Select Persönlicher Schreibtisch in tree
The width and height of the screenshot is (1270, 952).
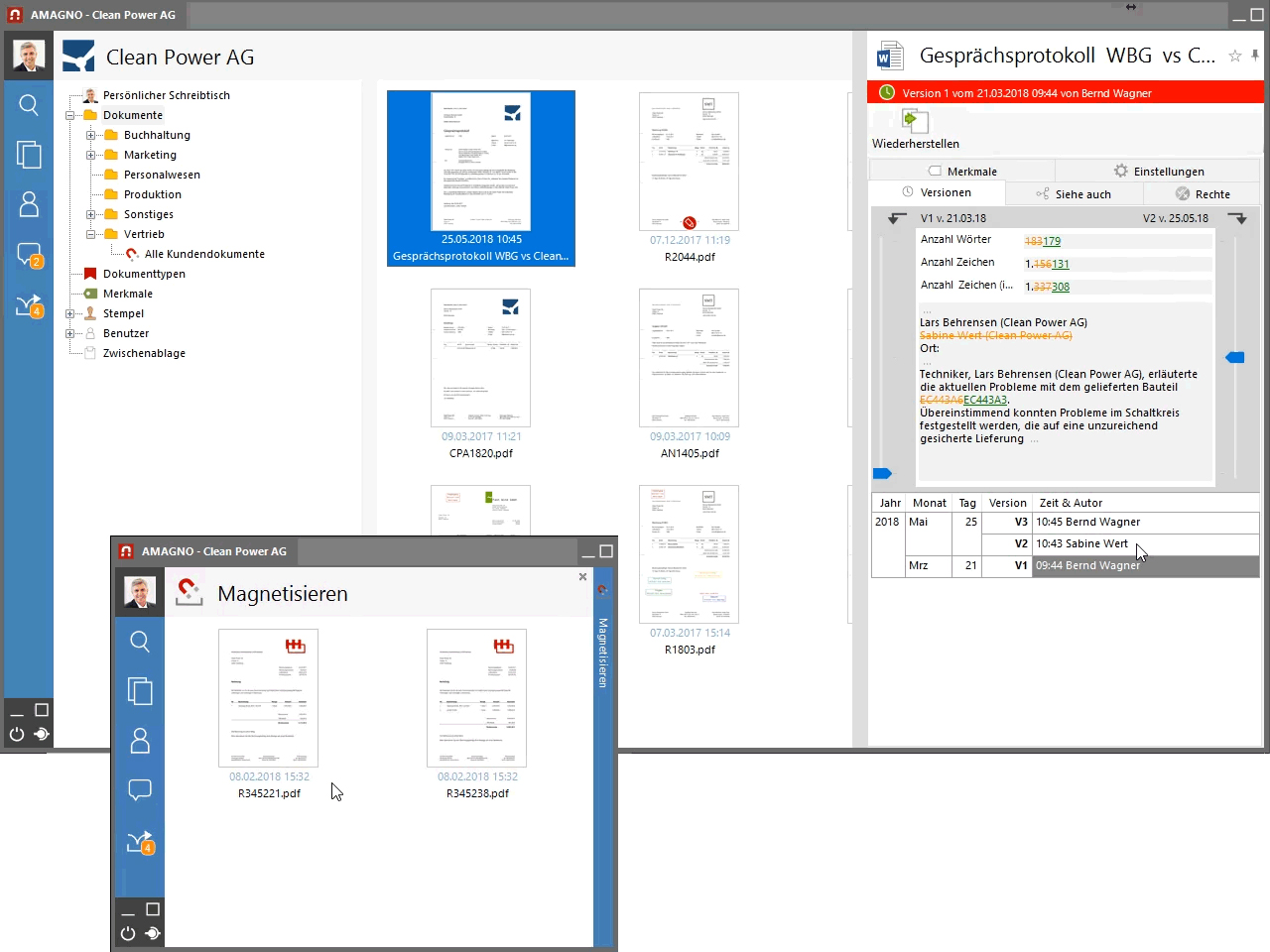click(166, 95)
